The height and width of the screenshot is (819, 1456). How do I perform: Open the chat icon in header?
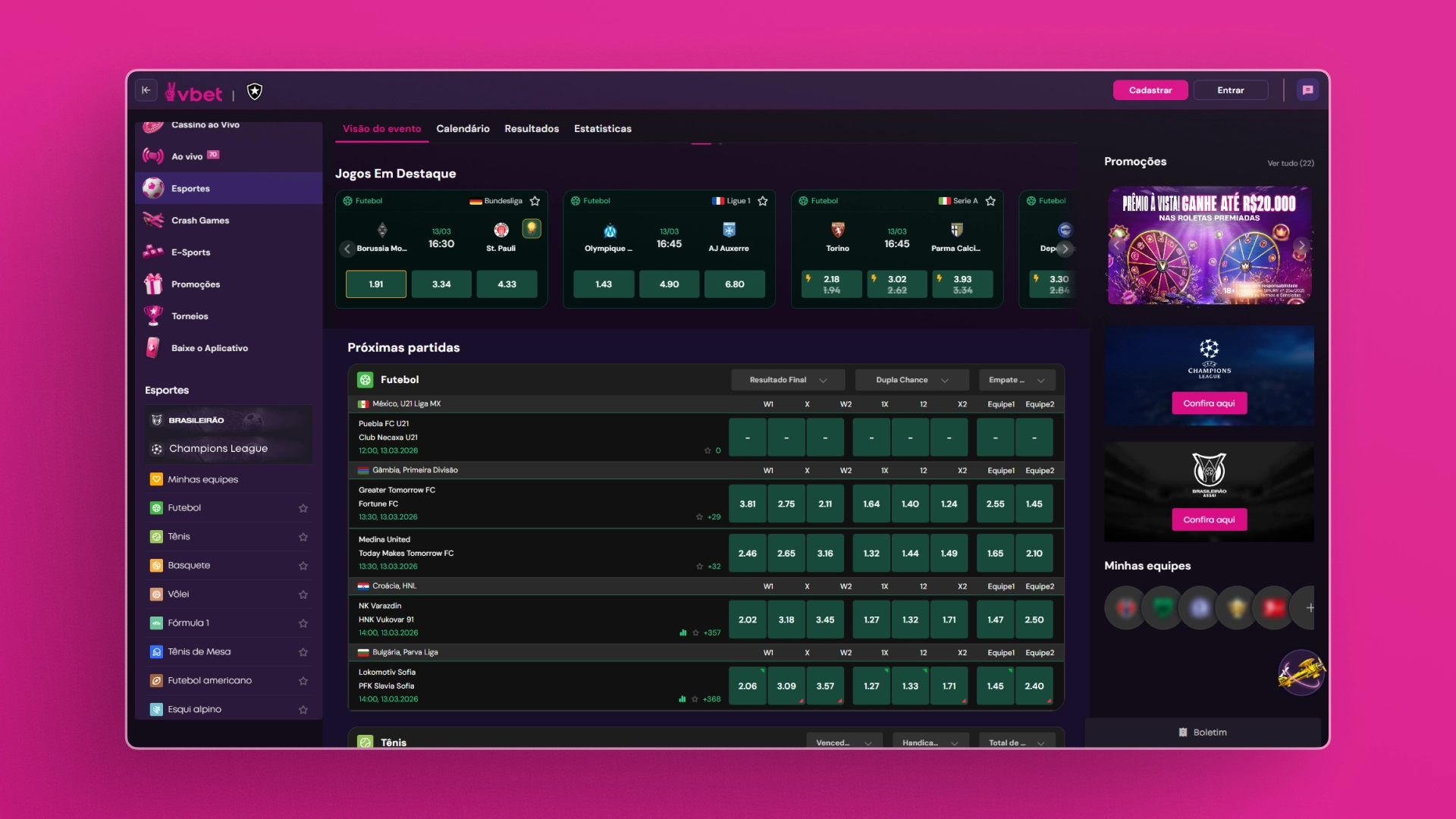tap(1307, 90)
